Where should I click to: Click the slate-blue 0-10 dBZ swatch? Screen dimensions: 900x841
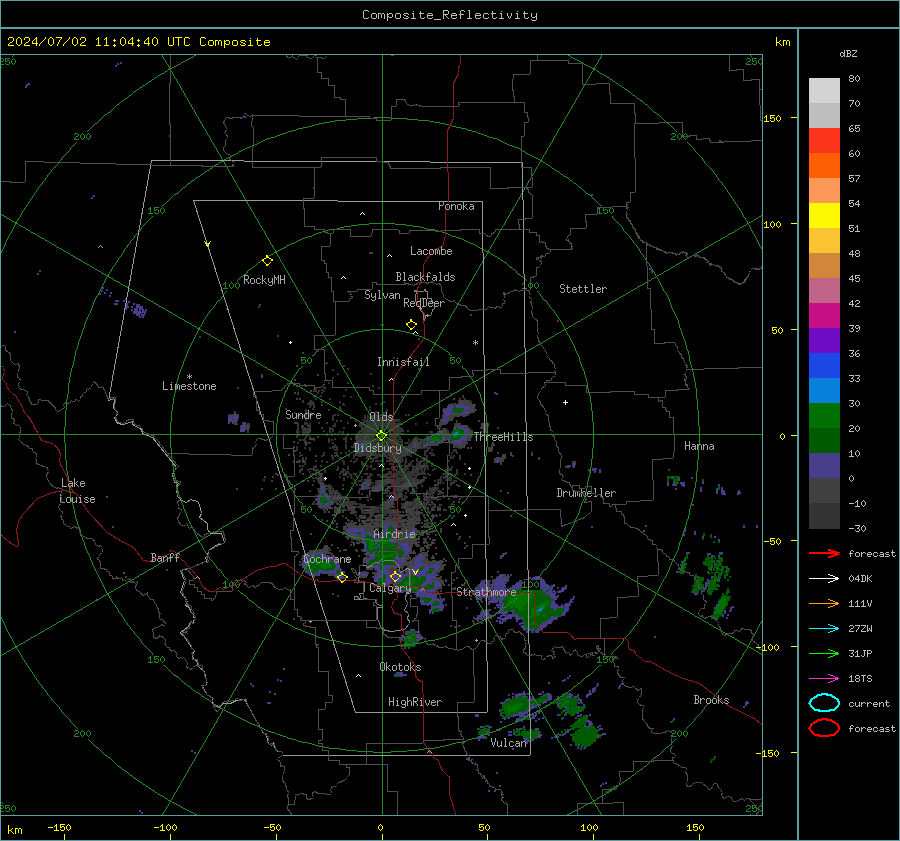pyautogui.click(x=824, y=466)
